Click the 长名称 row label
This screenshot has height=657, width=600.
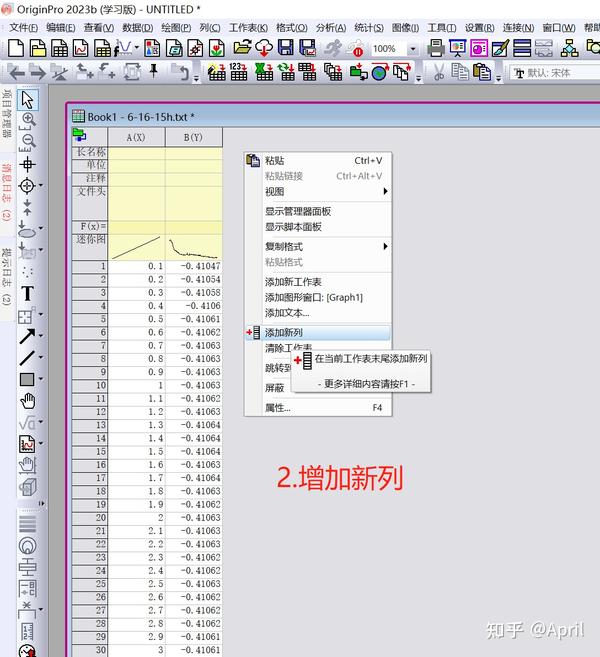tap(90, 152)
